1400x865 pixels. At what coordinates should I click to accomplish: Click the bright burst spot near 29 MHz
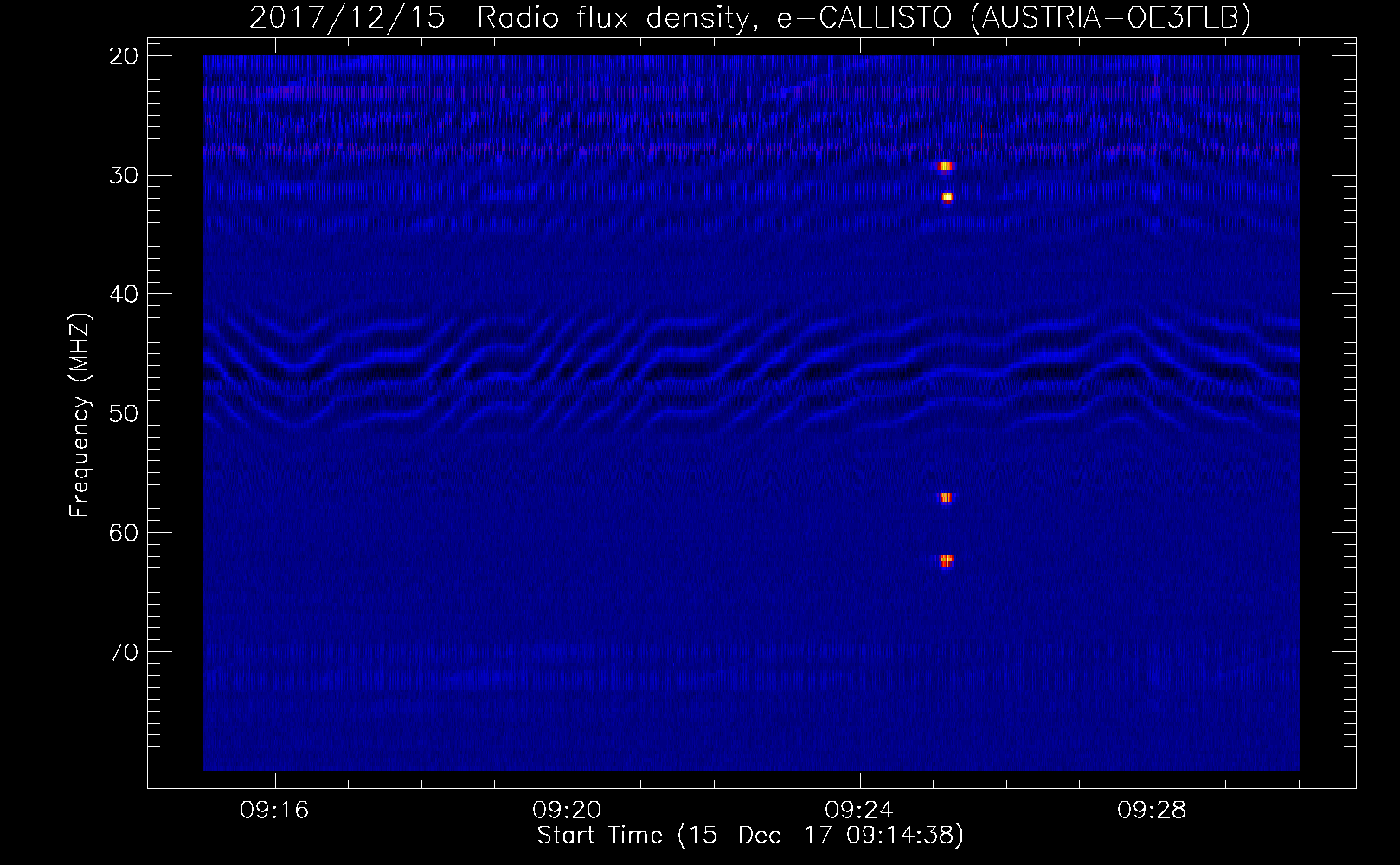click(945, 166)
